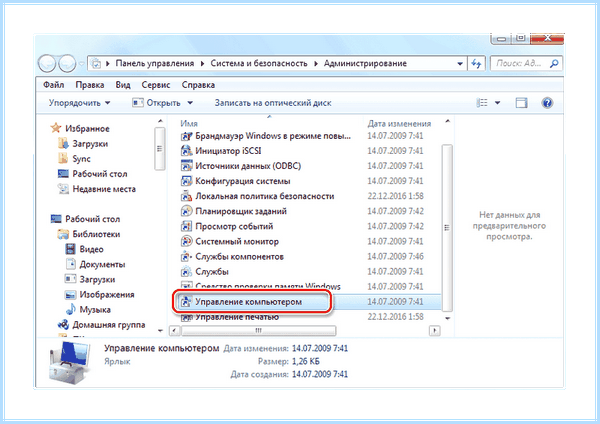The width and height of the screenshot is (600, 424).
Task: Click Управление компьютером name in details pane
Action: (x=161, y=348)
